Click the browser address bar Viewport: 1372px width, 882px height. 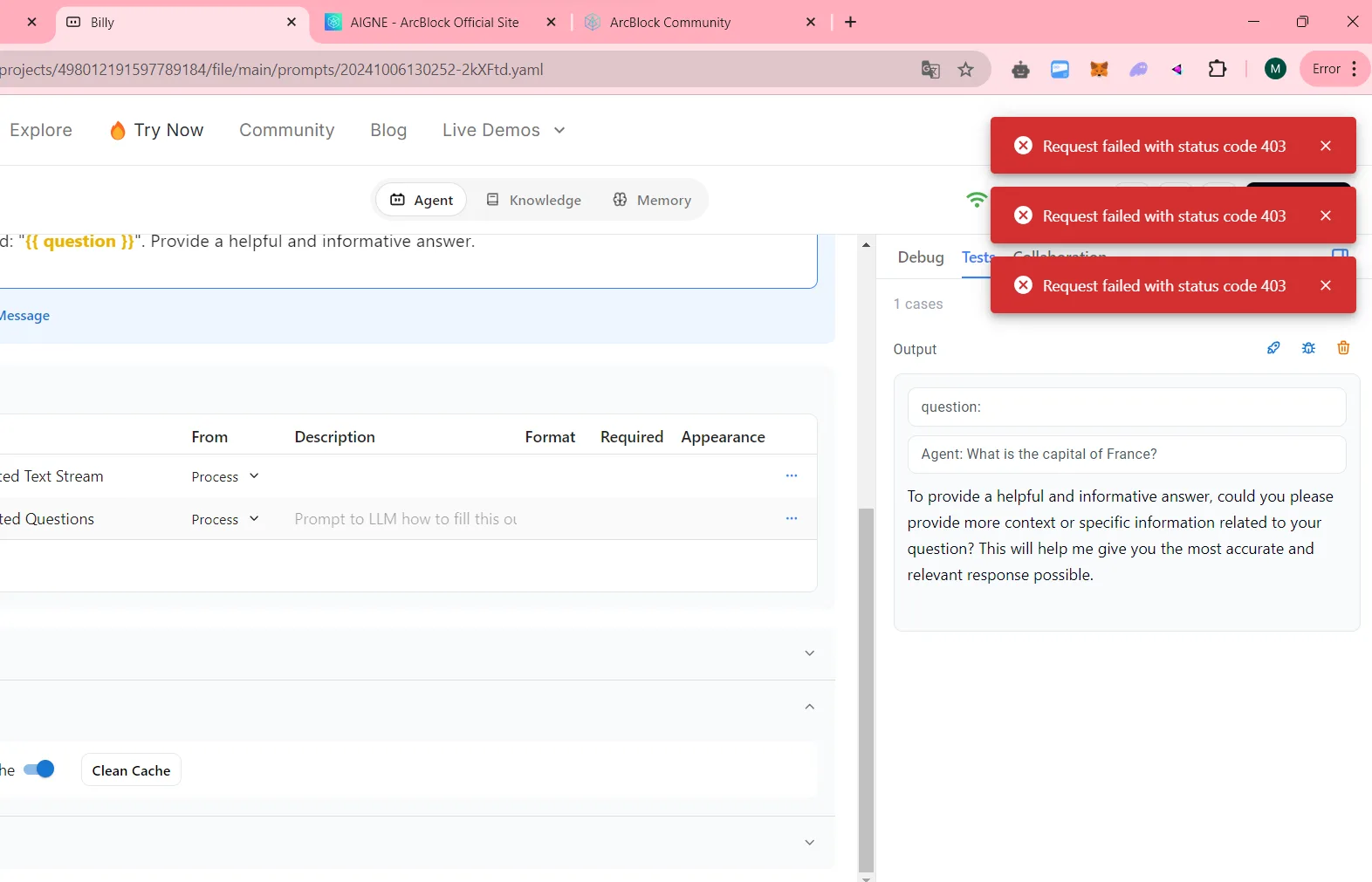(454, 70)
